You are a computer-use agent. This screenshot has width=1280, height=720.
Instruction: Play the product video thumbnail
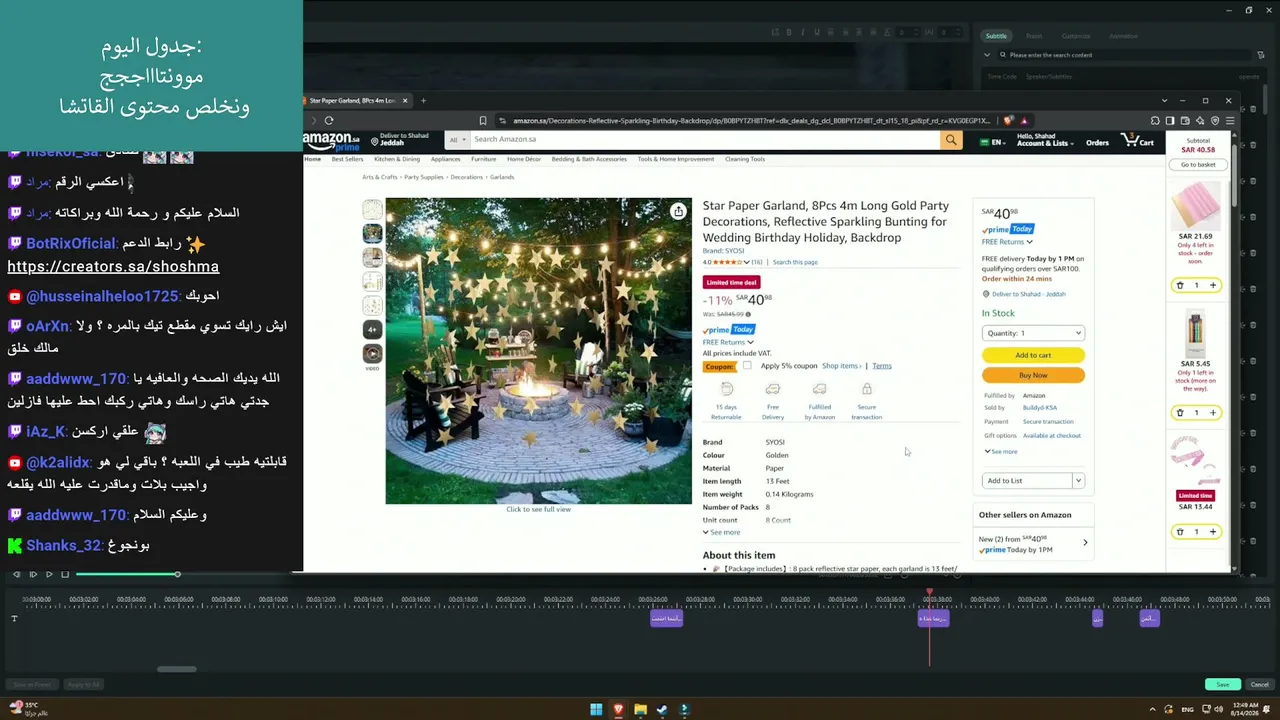coord(372,353)
